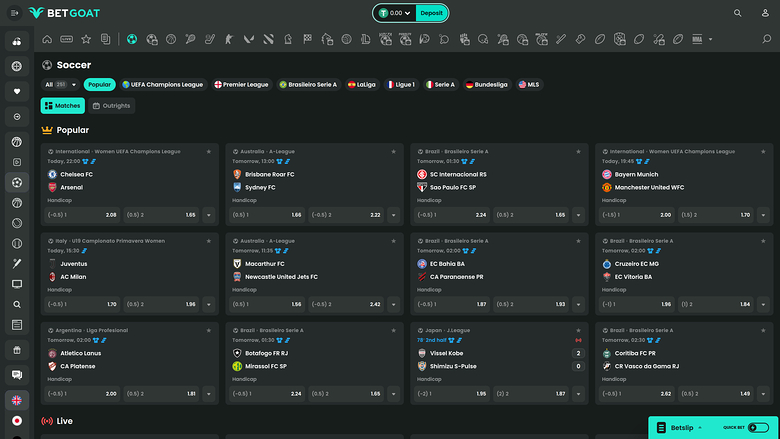Screen dimensions: 780x439
Task: Open the All leagues dropdown
Action: coord(61,85)
